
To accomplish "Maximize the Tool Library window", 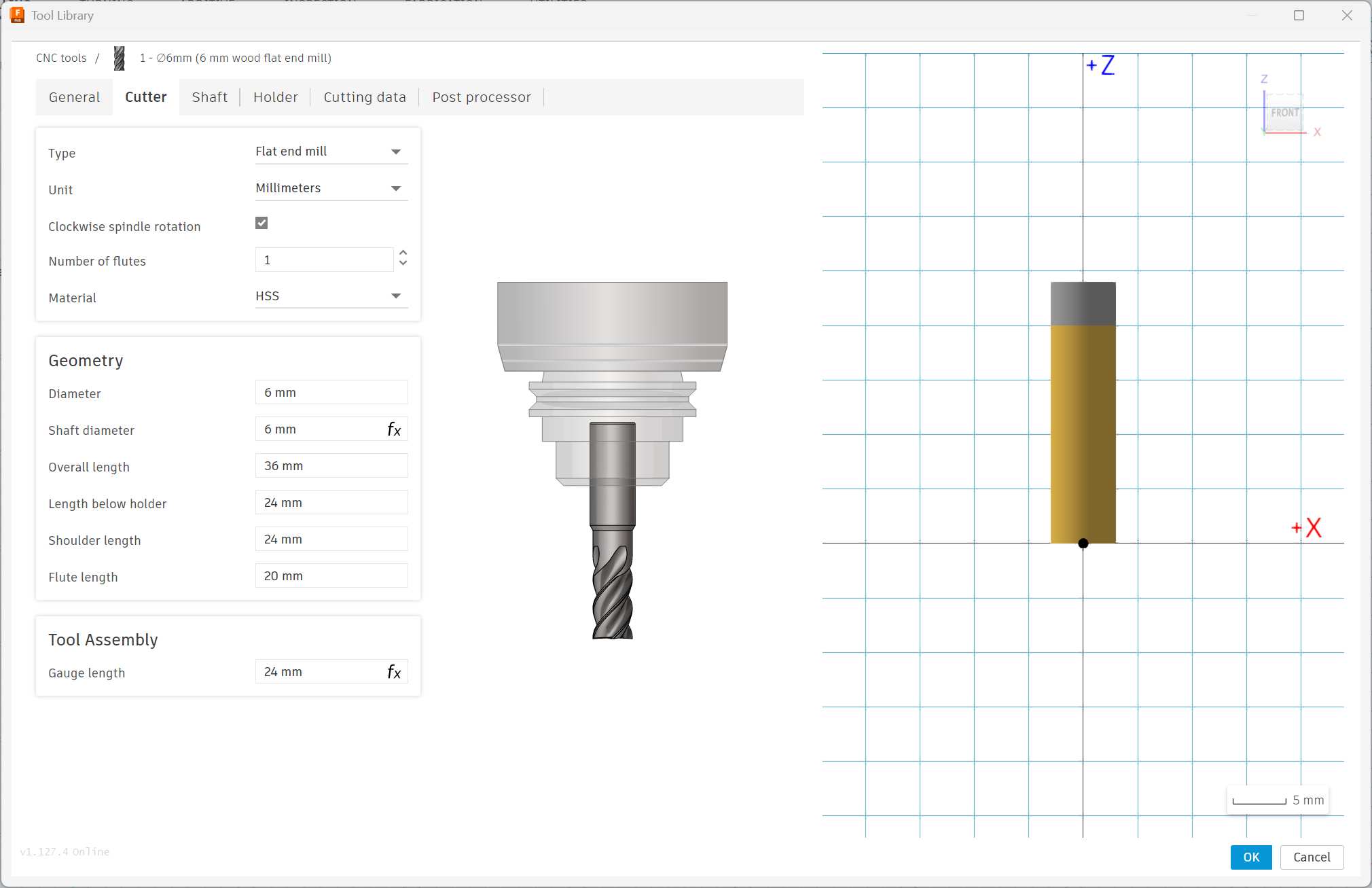I will (x=1299, y=15).
